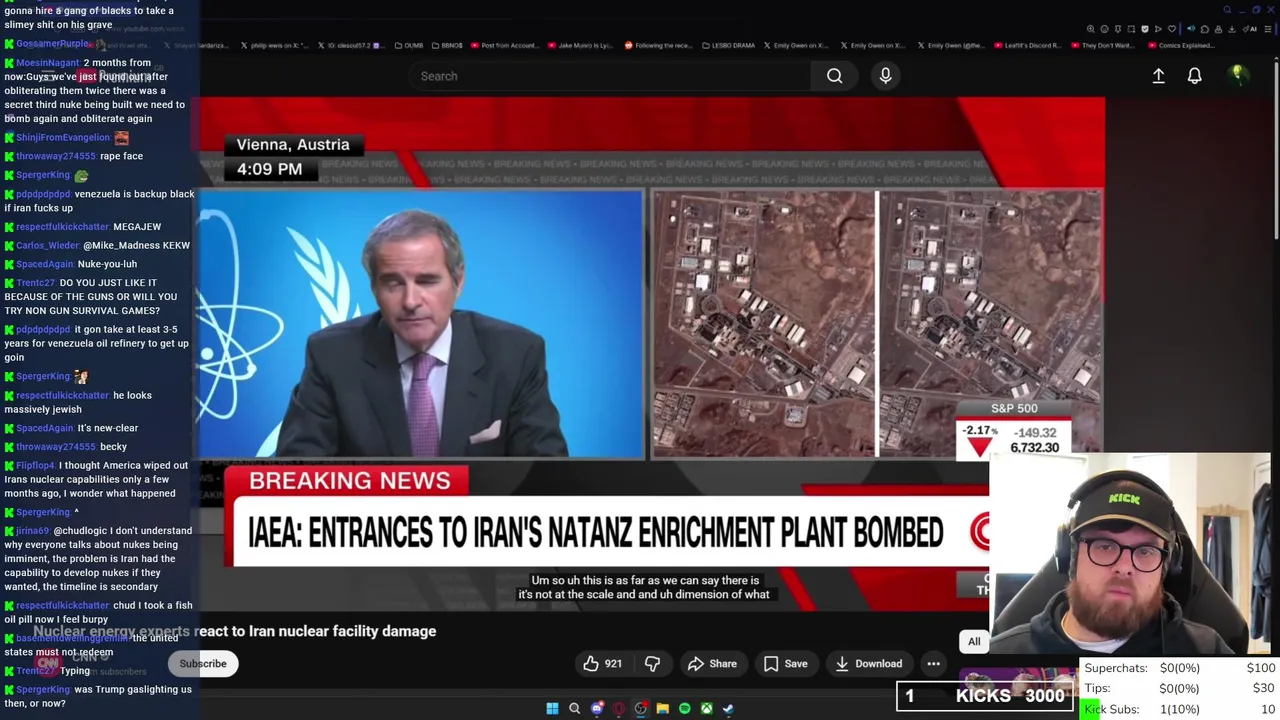Click the 'Kick Subs:' goal row
This screenshot has width=1280, height=720.
pos(1180,709)
